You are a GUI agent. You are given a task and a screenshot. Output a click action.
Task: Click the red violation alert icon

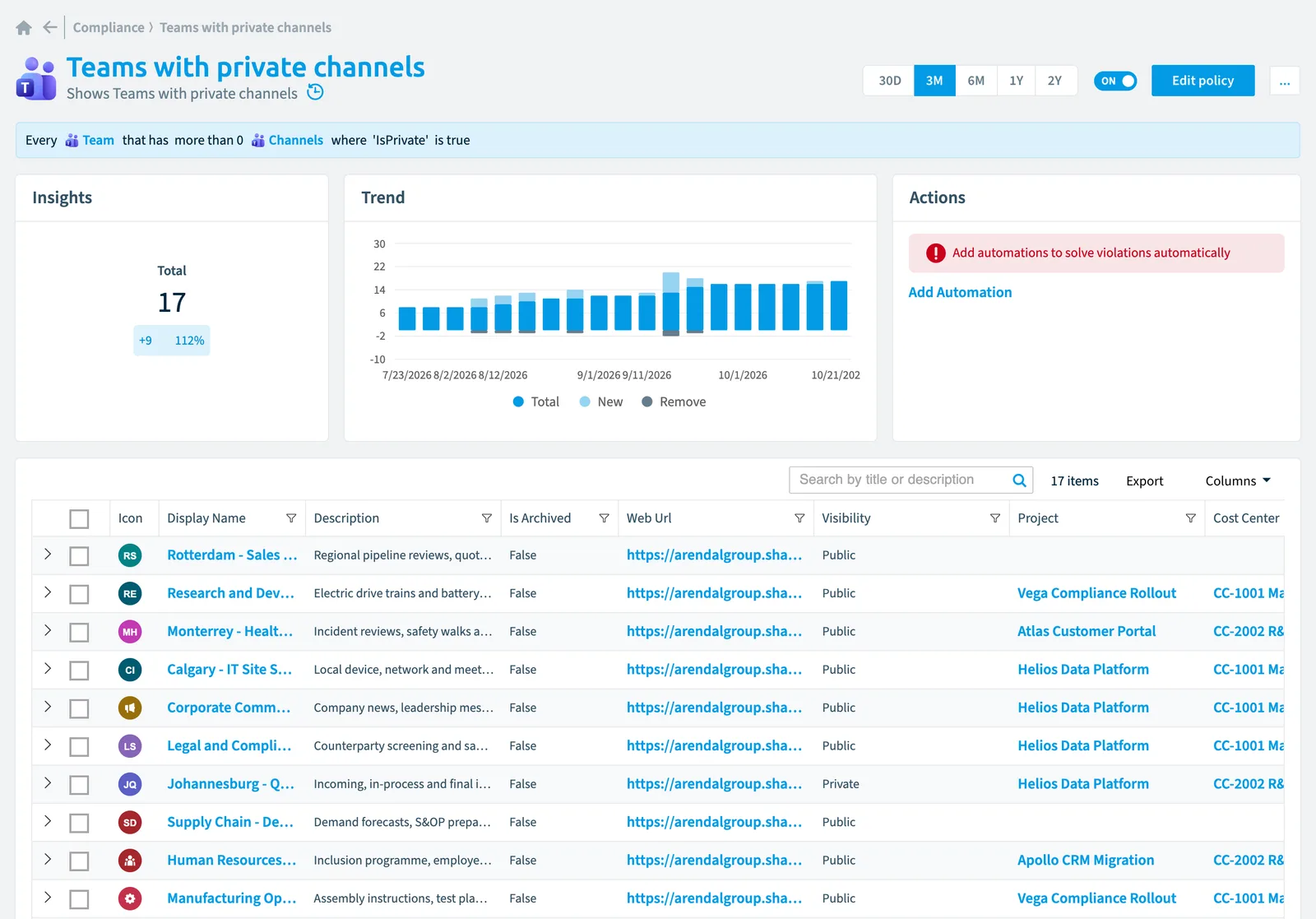tap(935, 253)
